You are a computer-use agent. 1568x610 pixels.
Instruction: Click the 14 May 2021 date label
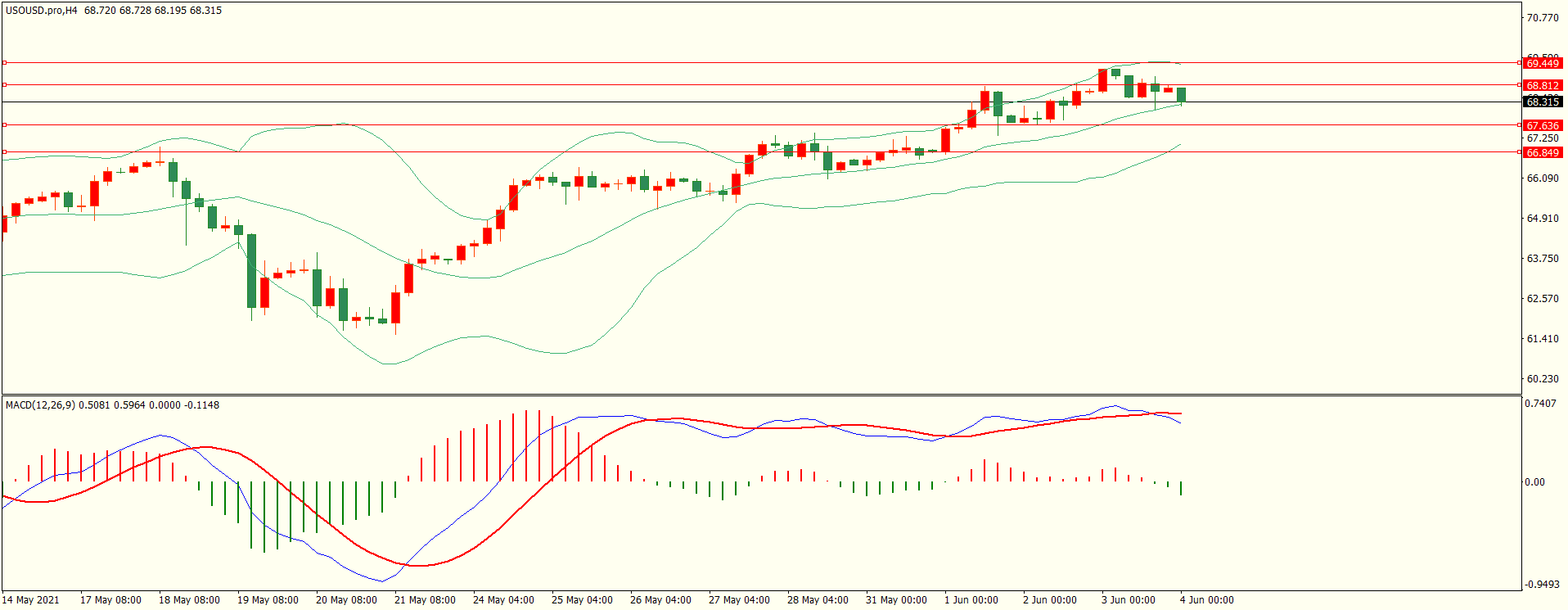click(31, 599)
